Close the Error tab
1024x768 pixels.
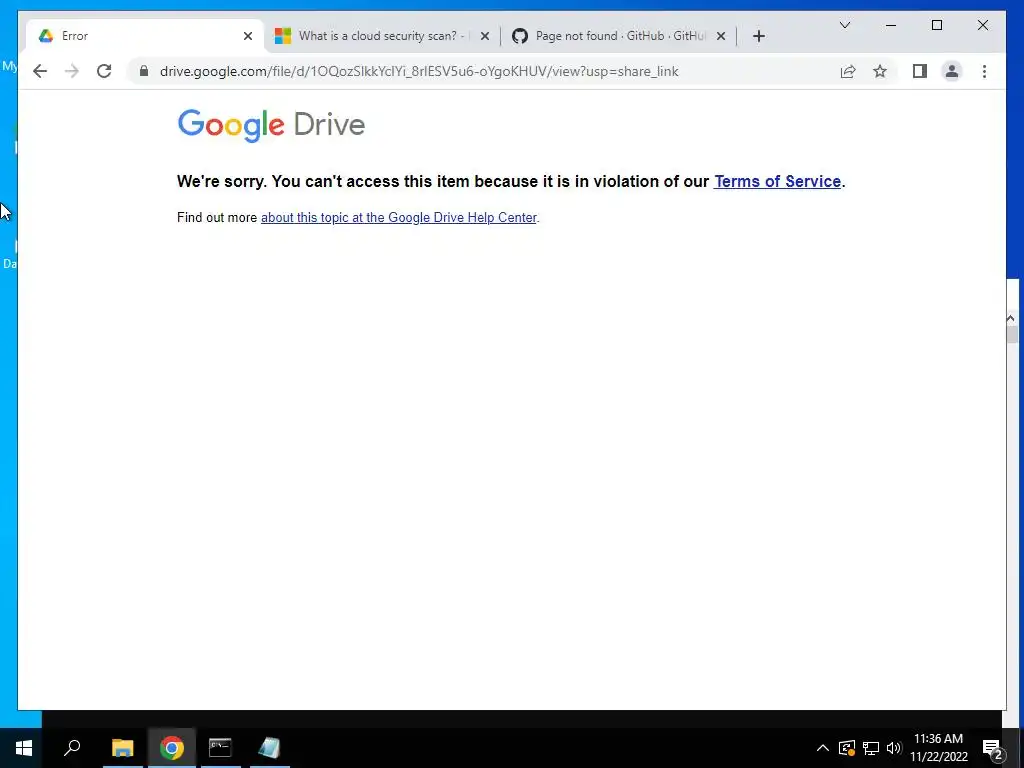(x=248, y=36)
